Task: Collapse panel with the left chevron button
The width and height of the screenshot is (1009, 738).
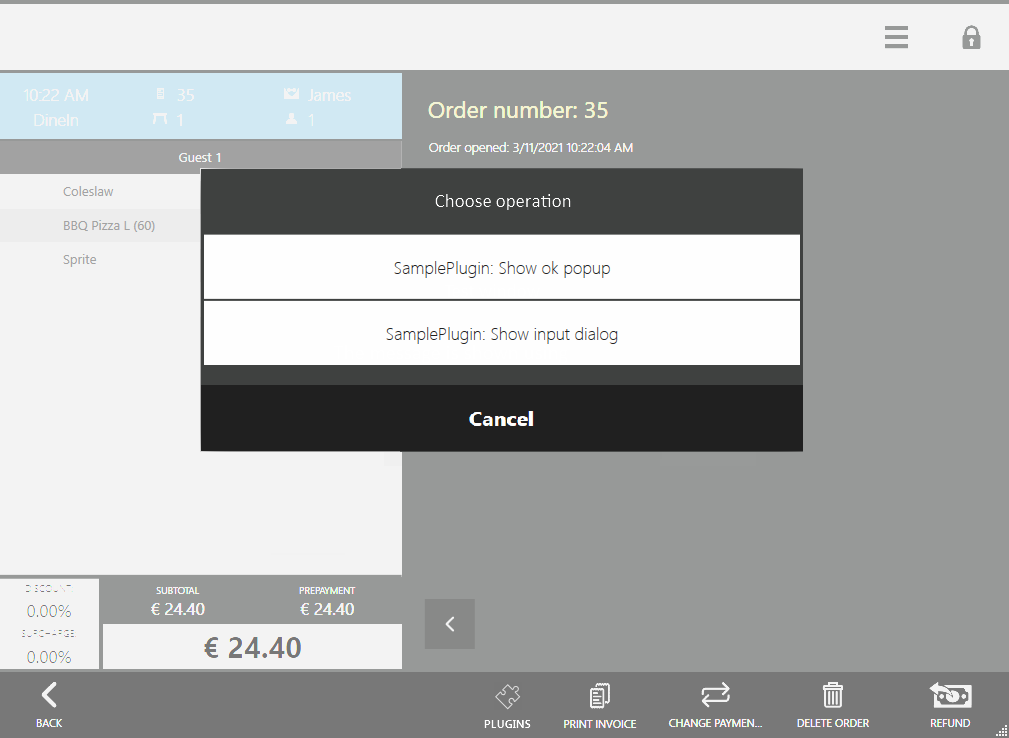Action: (x=450, y=624)
